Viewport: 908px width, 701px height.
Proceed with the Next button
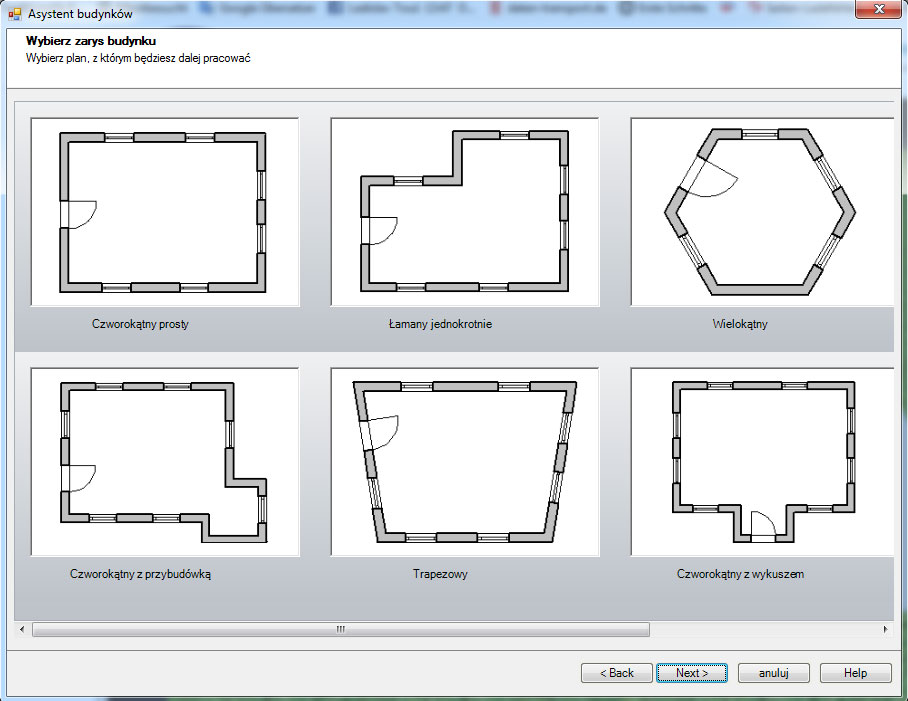pos(692,673)
